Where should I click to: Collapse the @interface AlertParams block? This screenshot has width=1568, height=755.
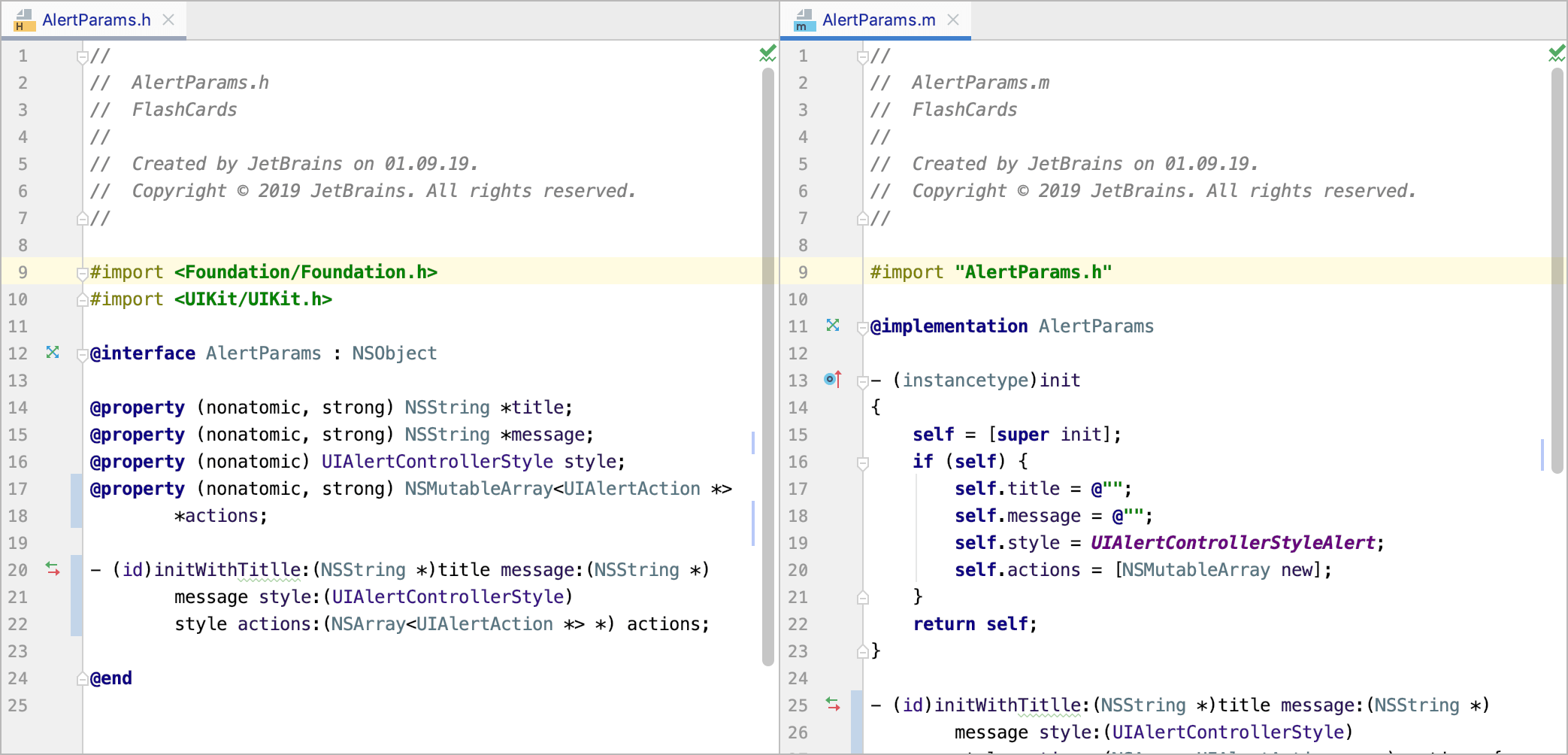83,355
